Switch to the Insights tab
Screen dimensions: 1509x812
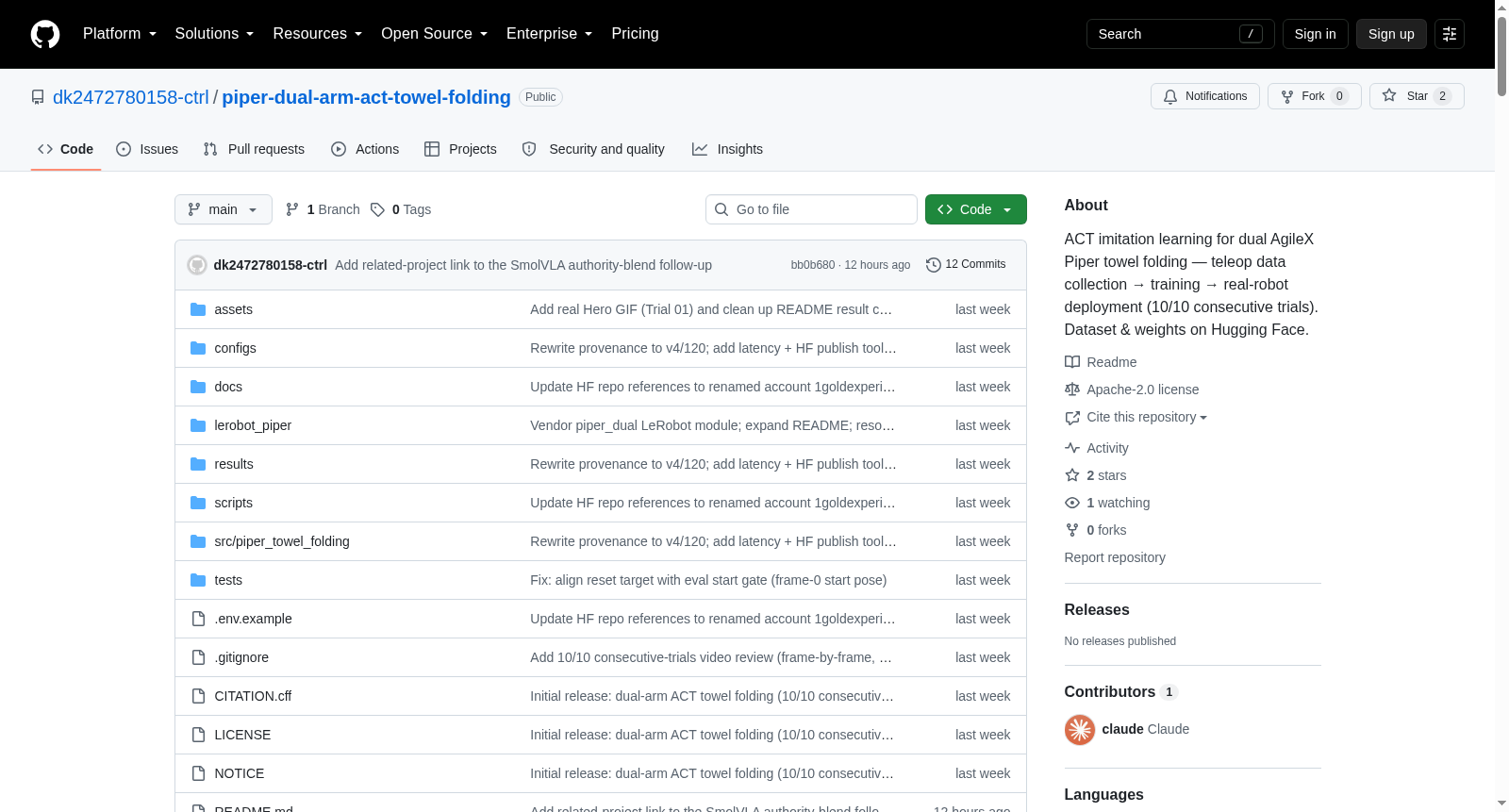click(727, 149)
